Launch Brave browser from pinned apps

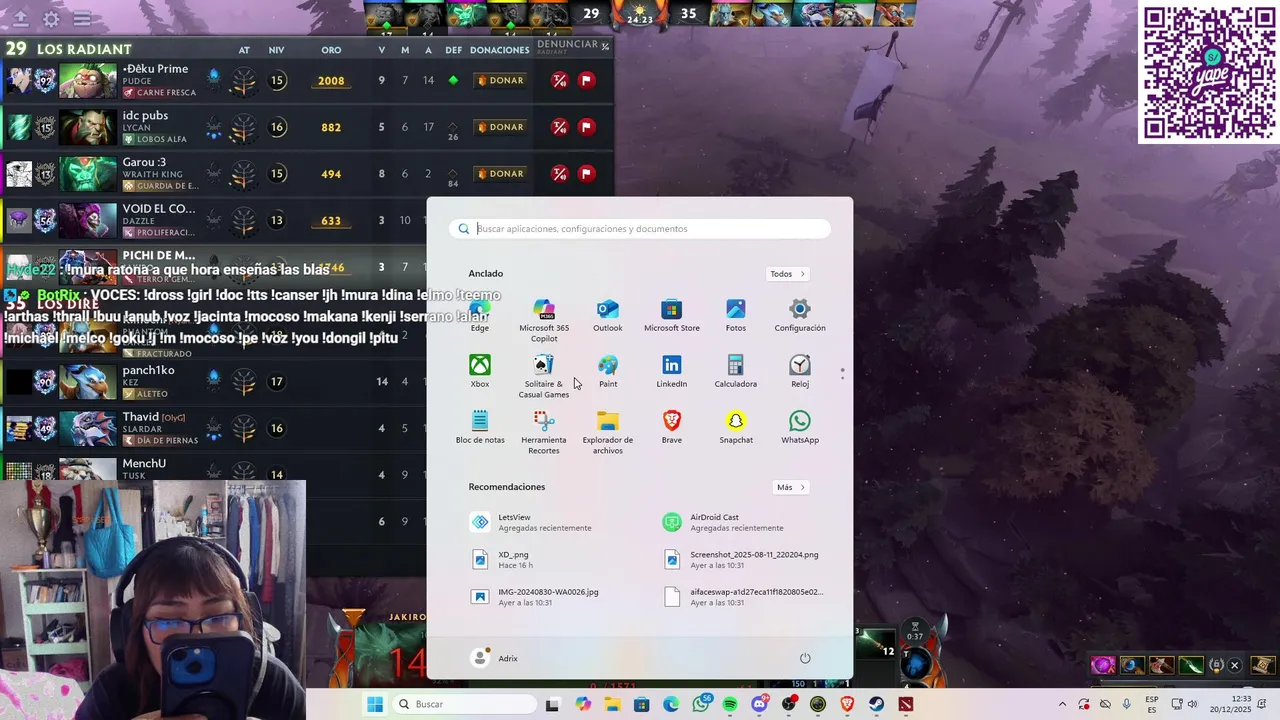tap(672, 428)
